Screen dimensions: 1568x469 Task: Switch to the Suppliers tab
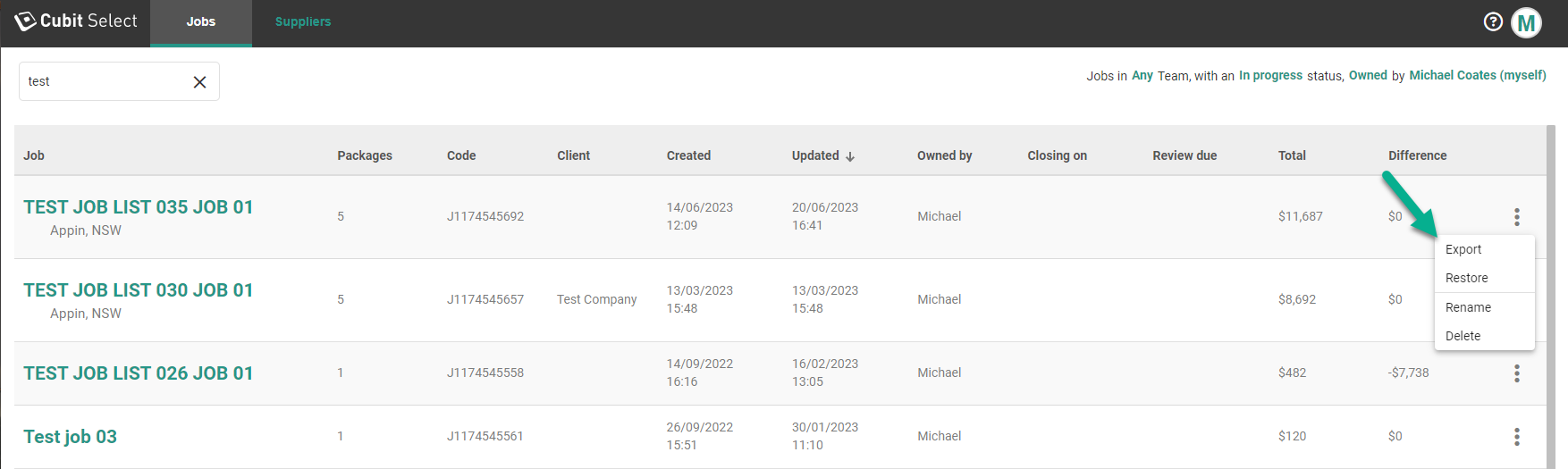tap(302, 22)
